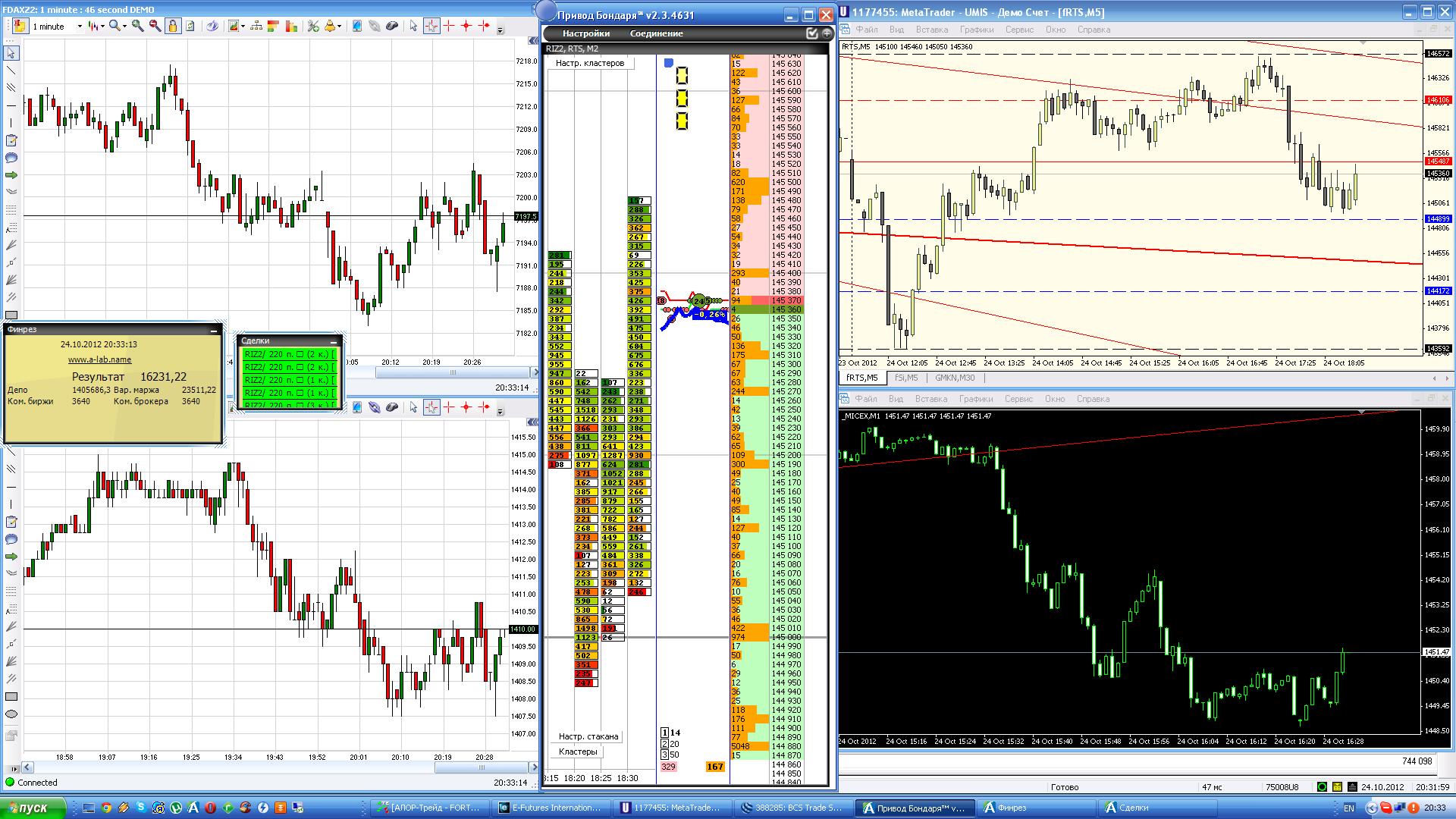Click the zoom out magnifier icon
Screen dimensions: 1456x819
155,26
